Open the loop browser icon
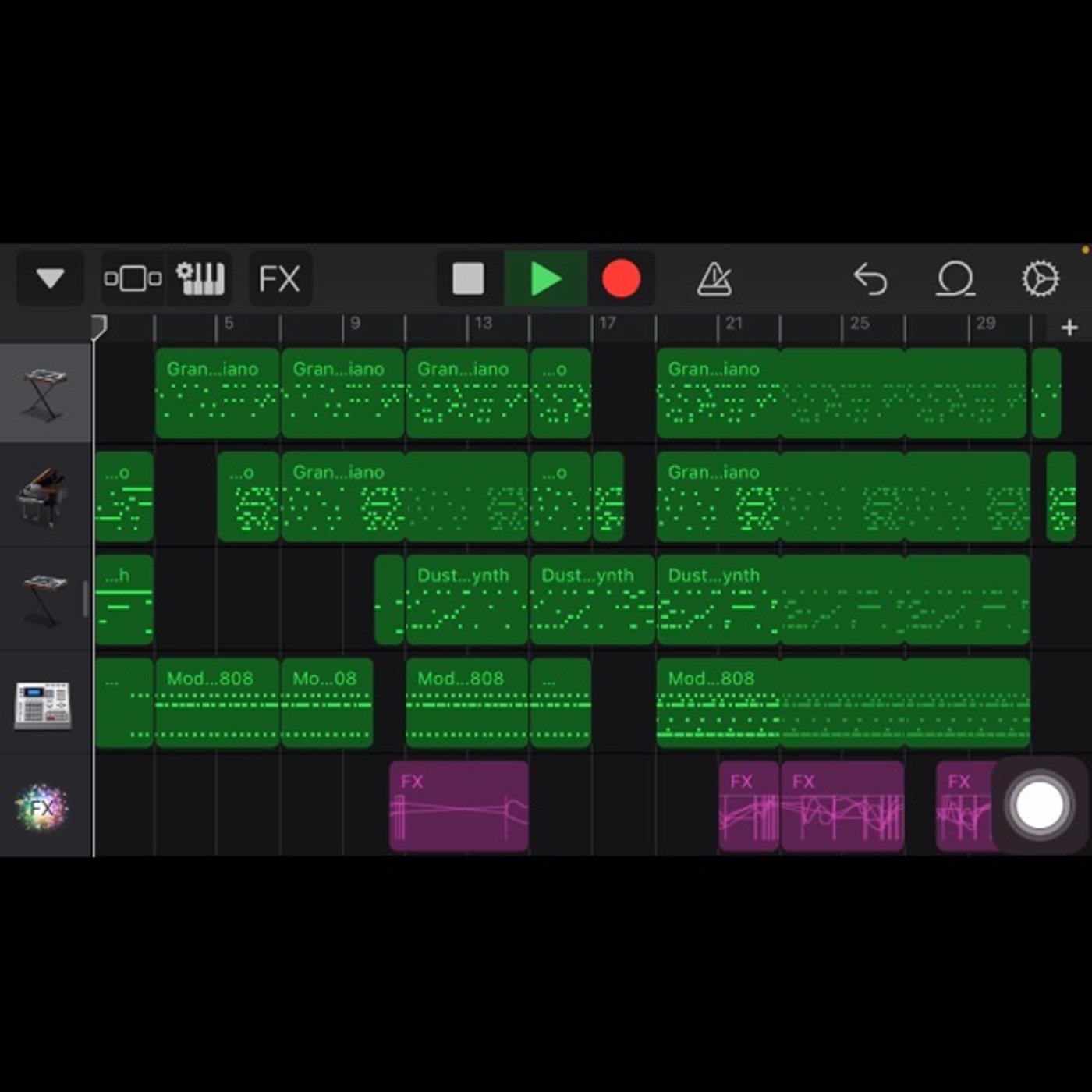The height and width of the screenshot is (1092, 1092). click(x=955, y=278)
